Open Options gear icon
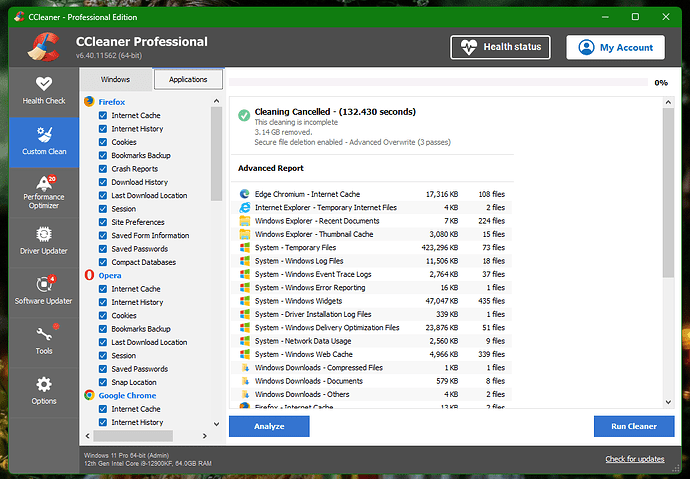 44,384
